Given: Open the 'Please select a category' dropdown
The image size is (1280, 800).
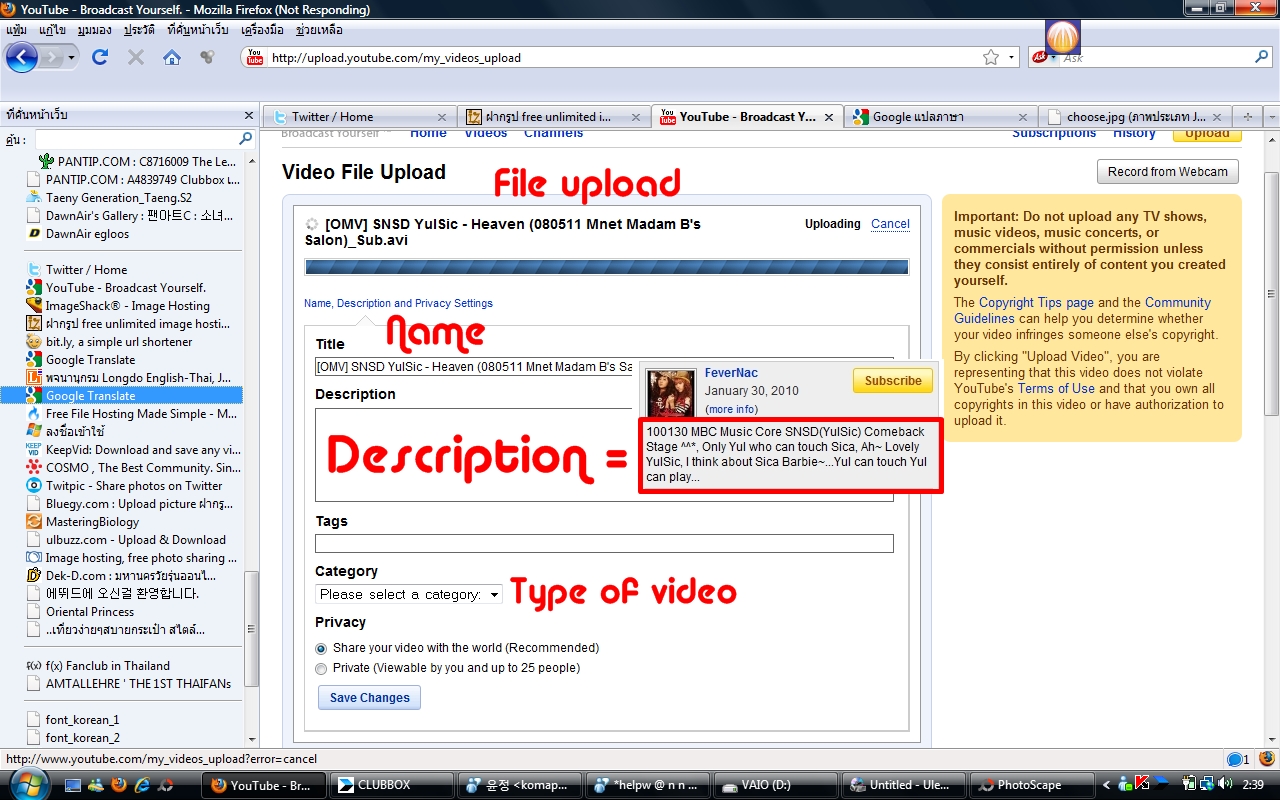Looking at the screenshot, I should click(x=409, y=594).
